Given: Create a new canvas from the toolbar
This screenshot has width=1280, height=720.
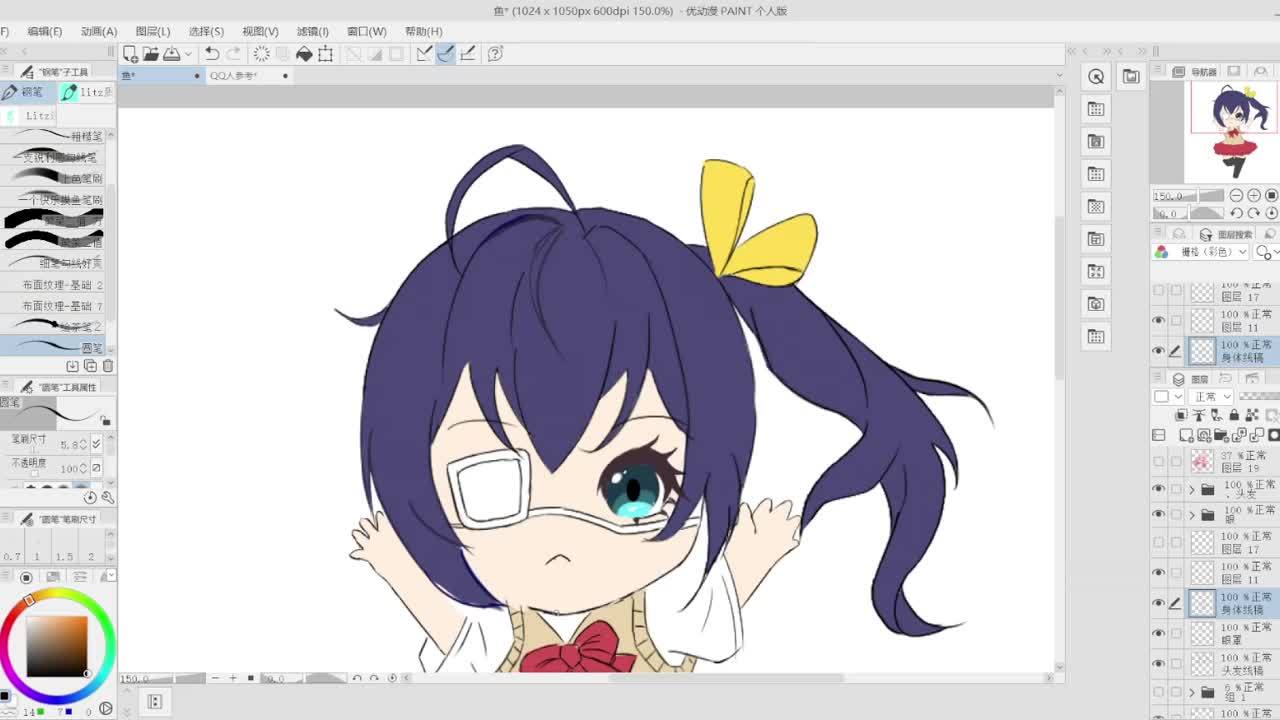Looking at the screenshot, I should click(x=131, y=53).
